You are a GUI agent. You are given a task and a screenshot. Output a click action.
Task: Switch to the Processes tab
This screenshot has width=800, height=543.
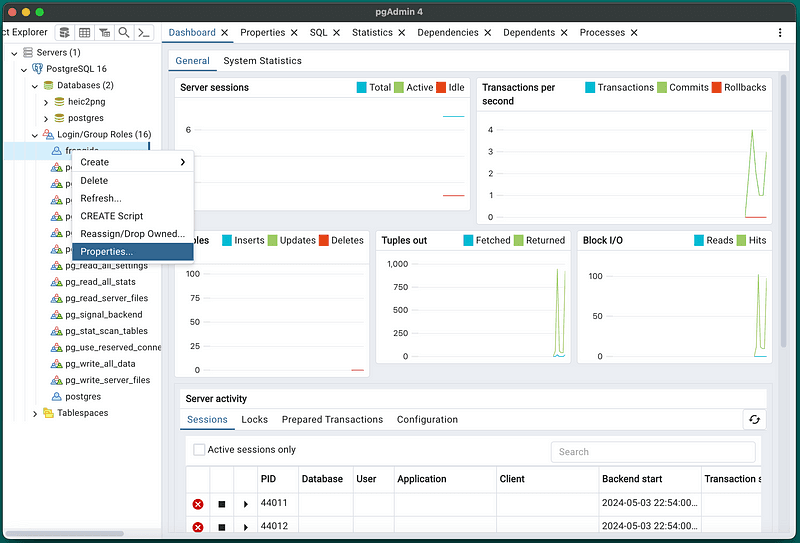[x=602, y=33]
